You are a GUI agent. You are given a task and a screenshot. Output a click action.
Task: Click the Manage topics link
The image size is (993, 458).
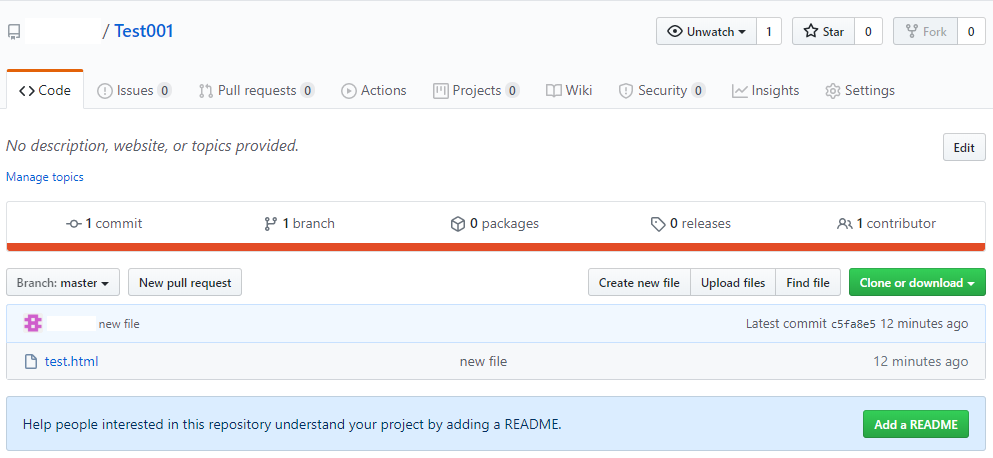[45, 177]
